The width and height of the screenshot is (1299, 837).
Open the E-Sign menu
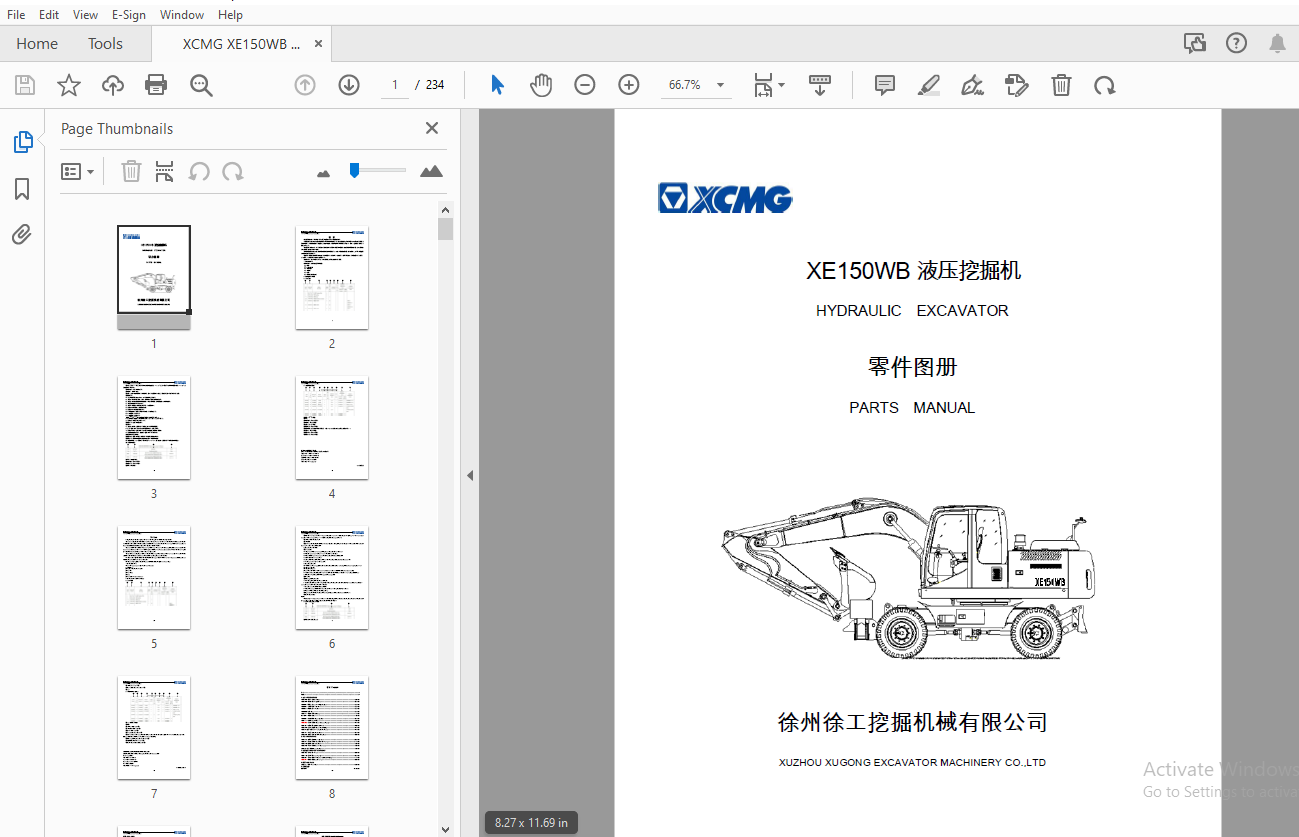[129, 15]
